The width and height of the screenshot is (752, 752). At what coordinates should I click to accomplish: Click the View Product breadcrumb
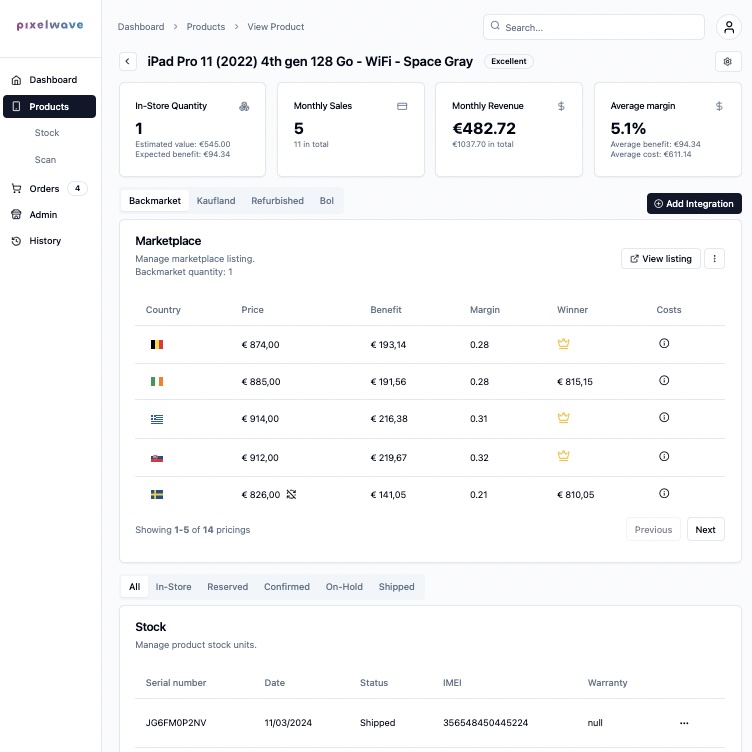point(276,27)
